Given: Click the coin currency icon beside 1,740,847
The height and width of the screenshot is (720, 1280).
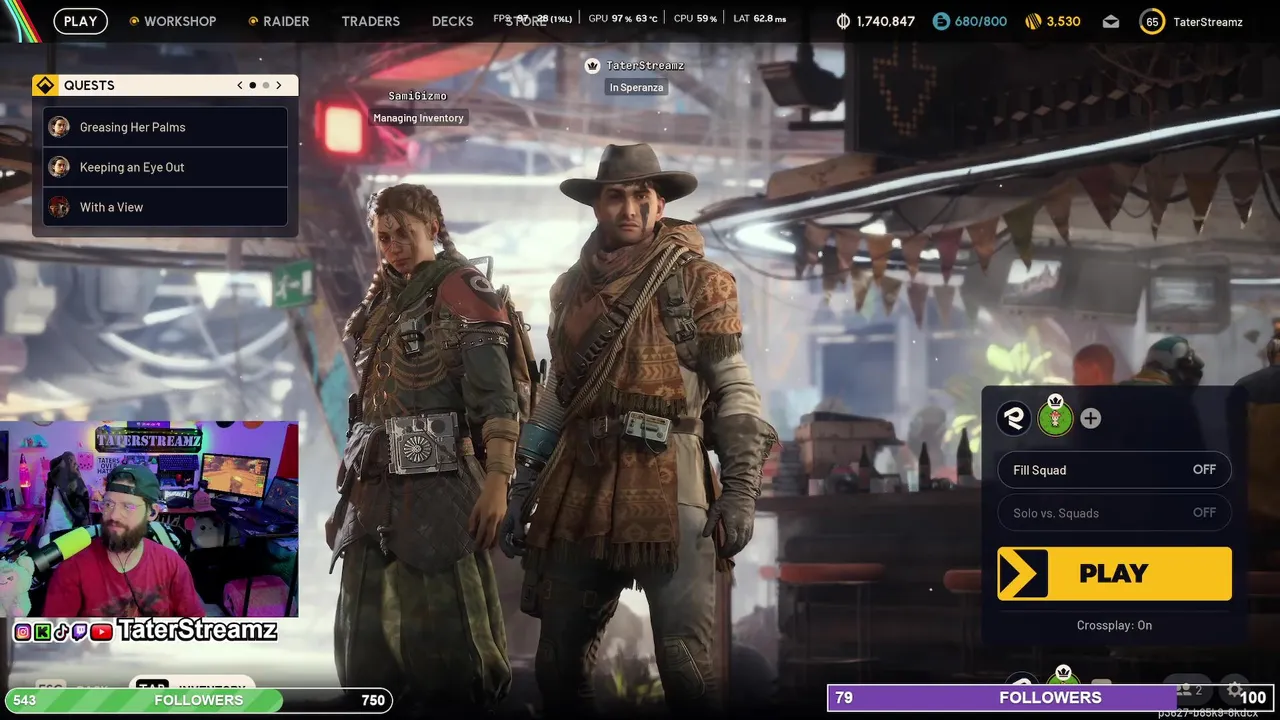Looking at the screenshot, I should pos(843,21).
